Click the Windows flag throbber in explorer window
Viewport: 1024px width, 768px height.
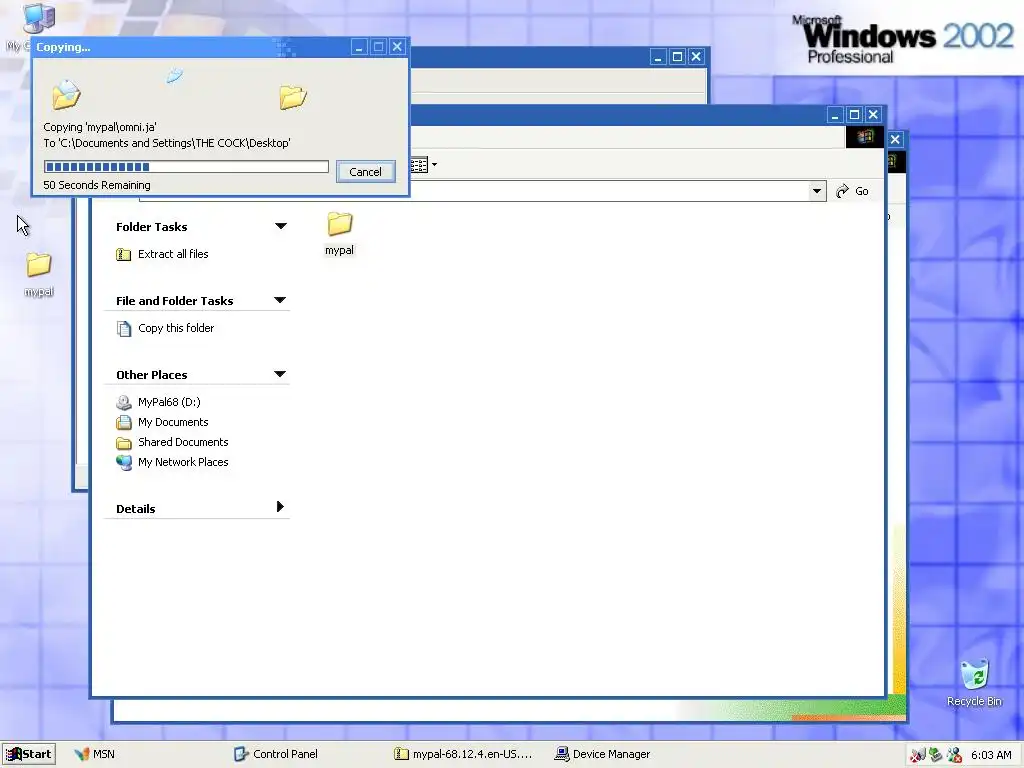[865, 136]
